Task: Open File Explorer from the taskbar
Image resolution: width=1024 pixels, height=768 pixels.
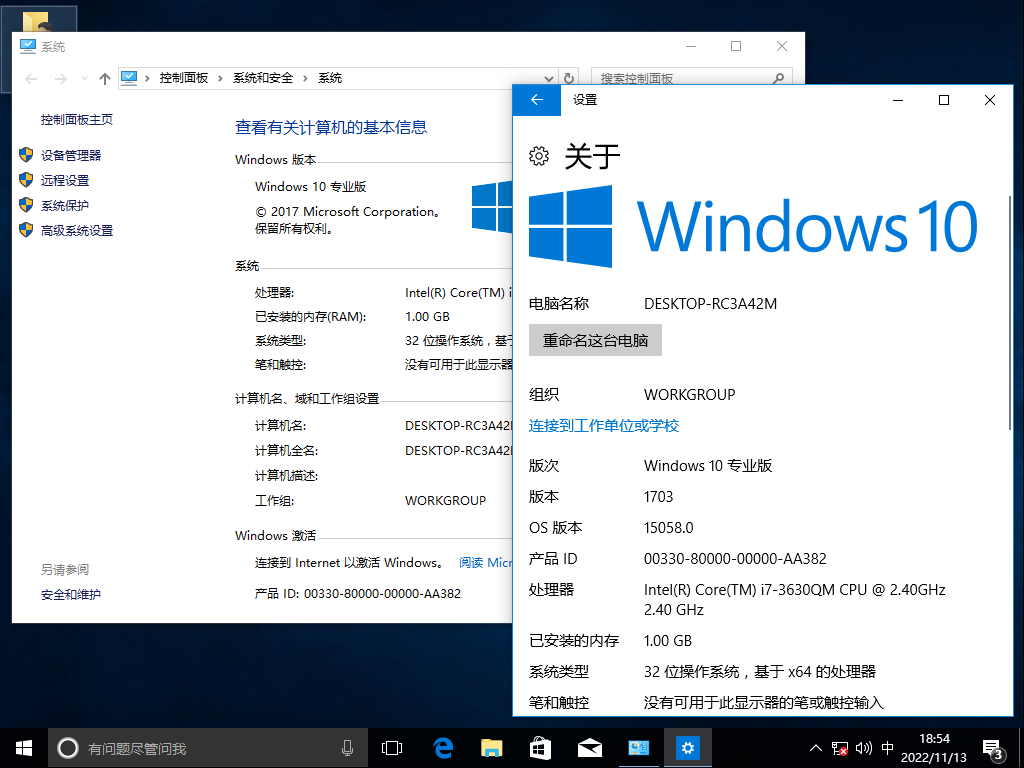Action: [491, 748]
